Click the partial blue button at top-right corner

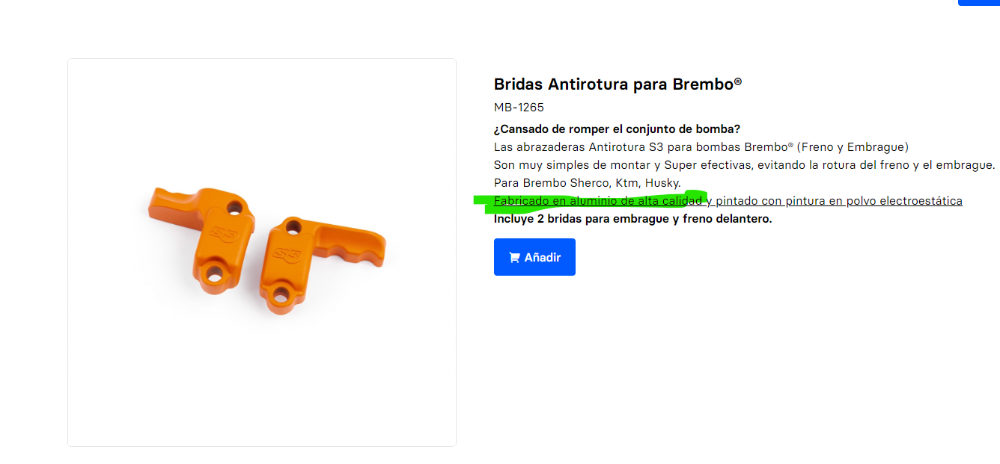click(x=979, y=3)
